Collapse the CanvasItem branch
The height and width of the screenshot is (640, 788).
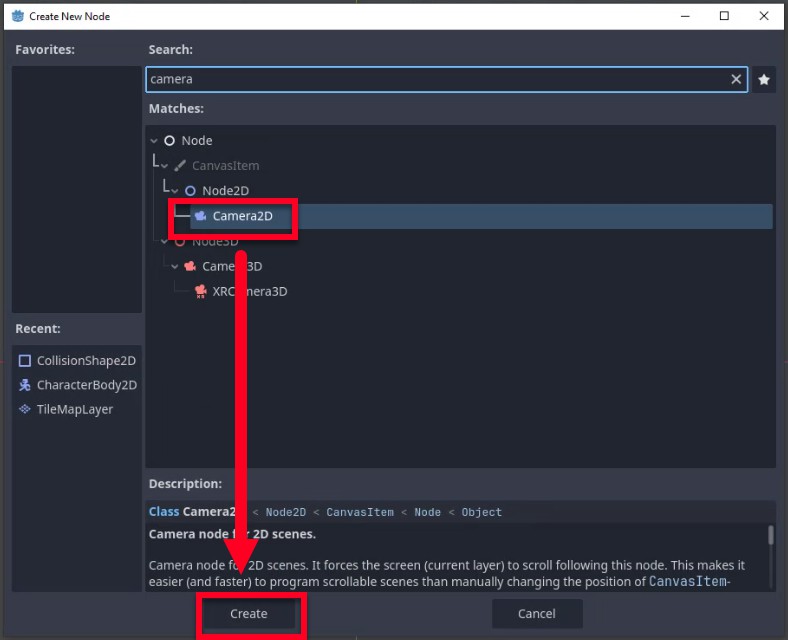point(164,166)
